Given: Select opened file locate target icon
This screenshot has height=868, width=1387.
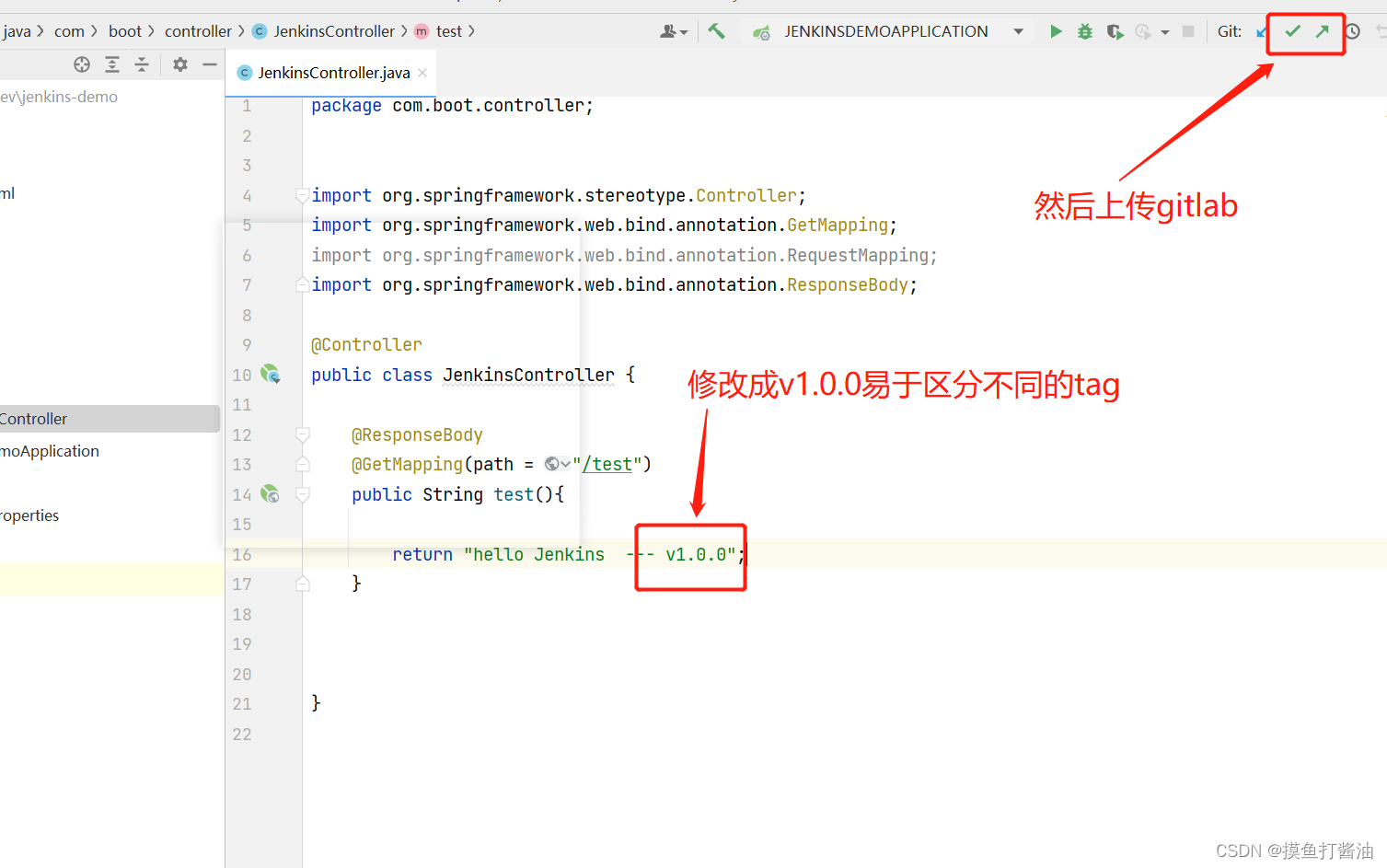Looking at the screenshot, I should tap(82, 64).
